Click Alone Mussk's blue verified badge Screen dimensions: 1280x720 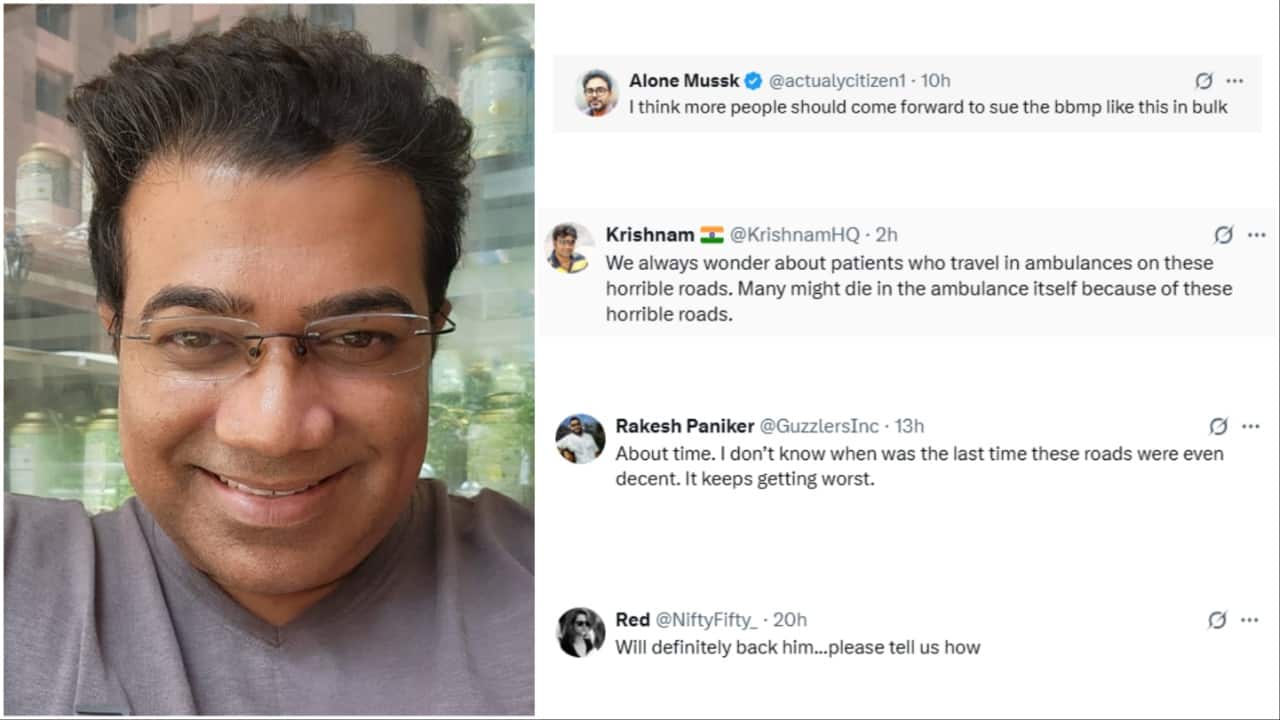click(753, 81)
